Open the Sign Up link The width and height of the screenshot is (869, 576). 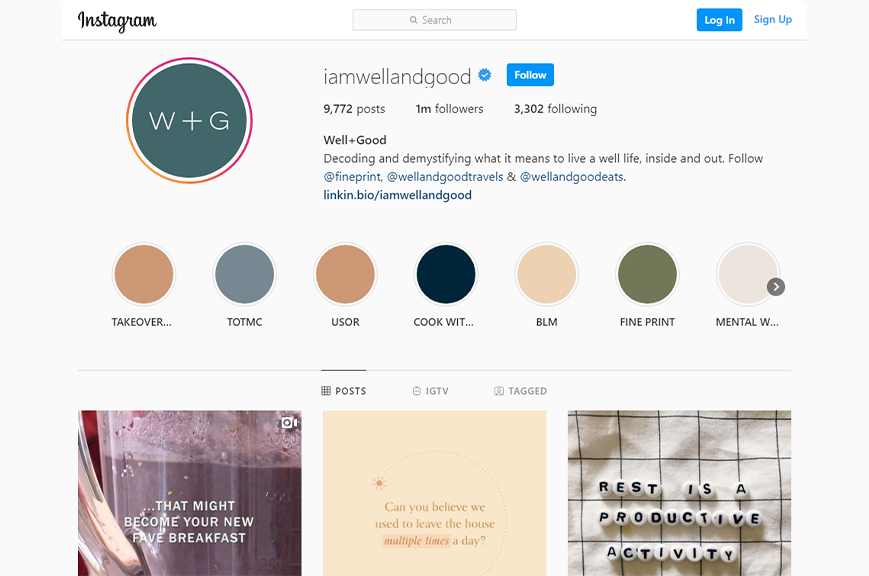pyautogui.click(x=773, y=19)
